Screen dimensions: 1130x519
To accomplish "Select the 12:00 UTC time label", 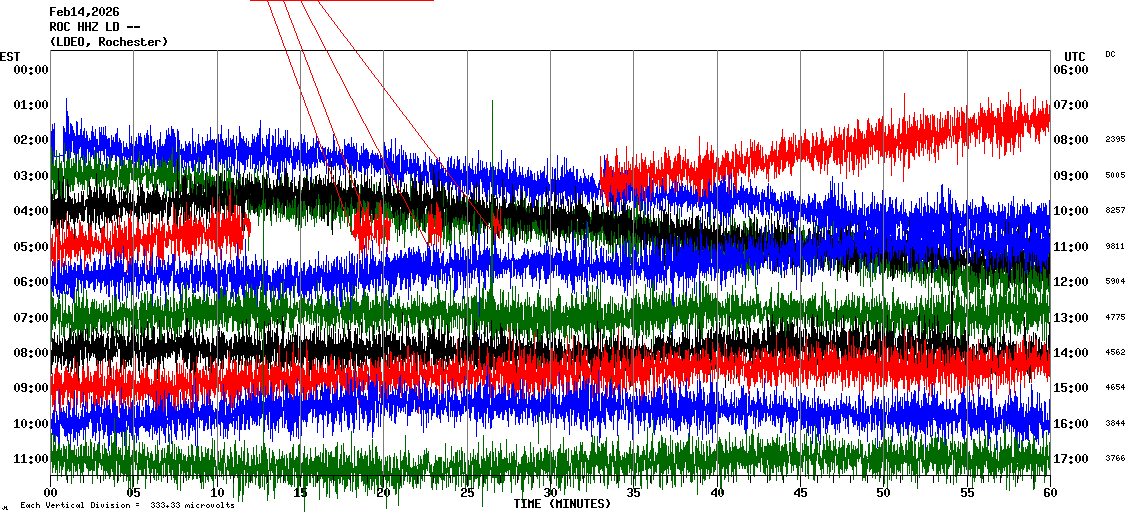I will [x=1069, y=282].
